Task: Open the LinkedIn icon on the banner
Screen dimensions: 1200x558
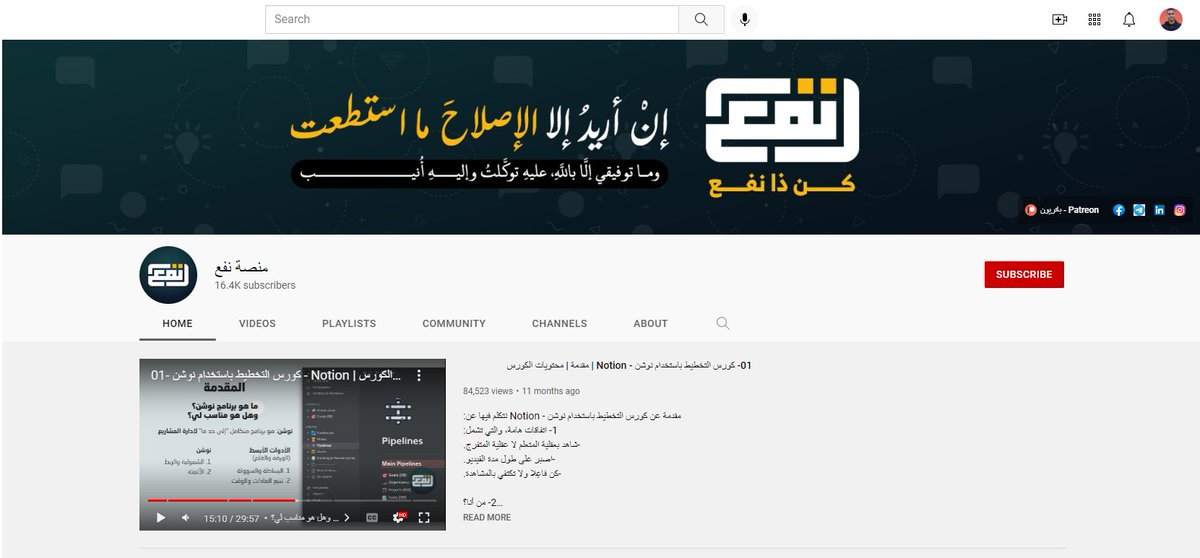Action: 1160,210
